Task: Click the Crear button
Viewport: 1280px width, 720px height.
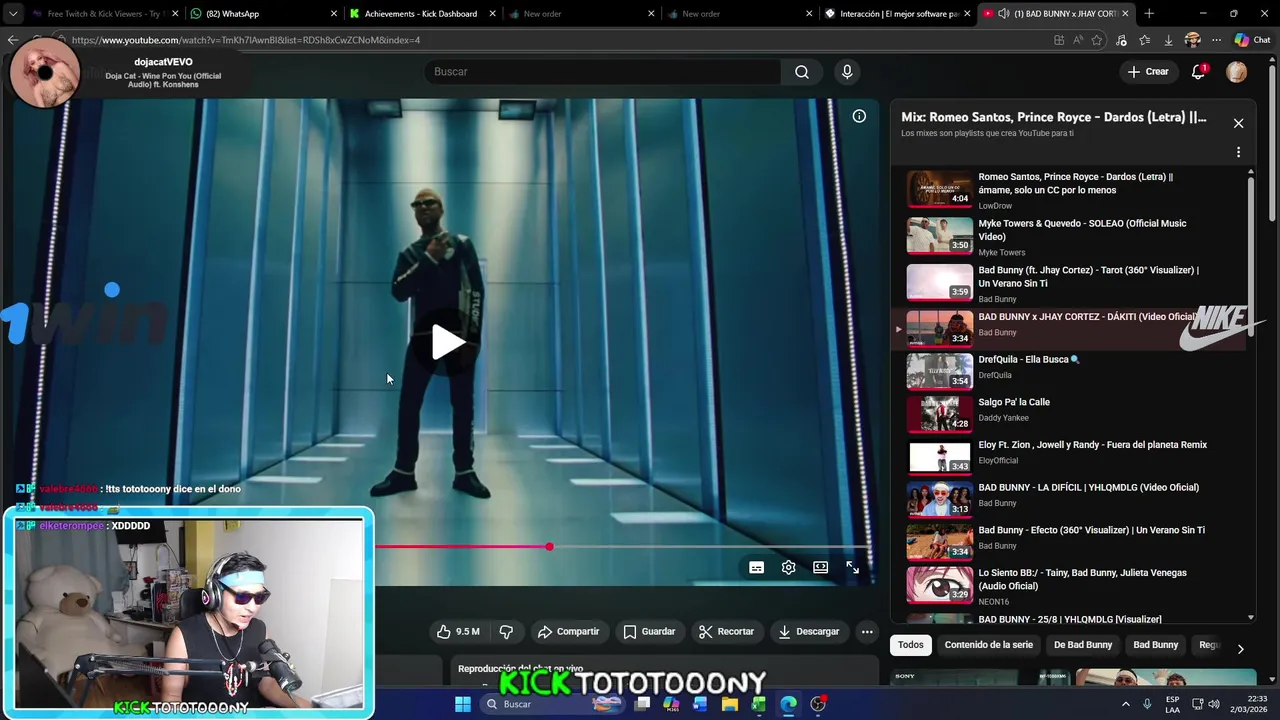Action: 1148,72
